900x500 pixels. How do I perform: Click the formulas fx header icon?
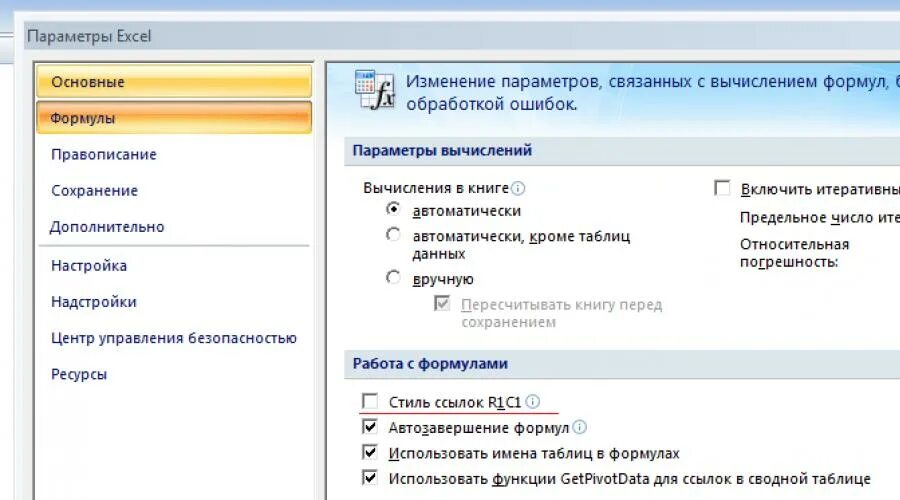375,90
